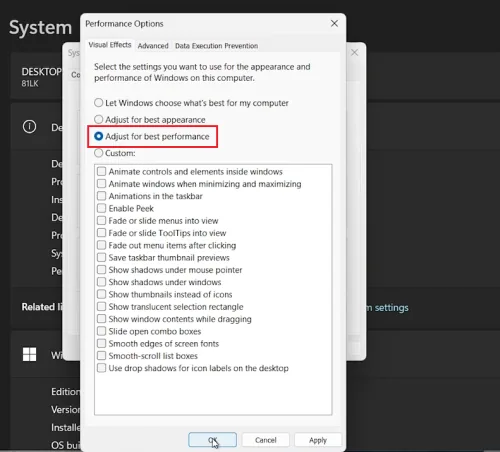Click the info icon beside Device specifications

[x=29, y=127]
